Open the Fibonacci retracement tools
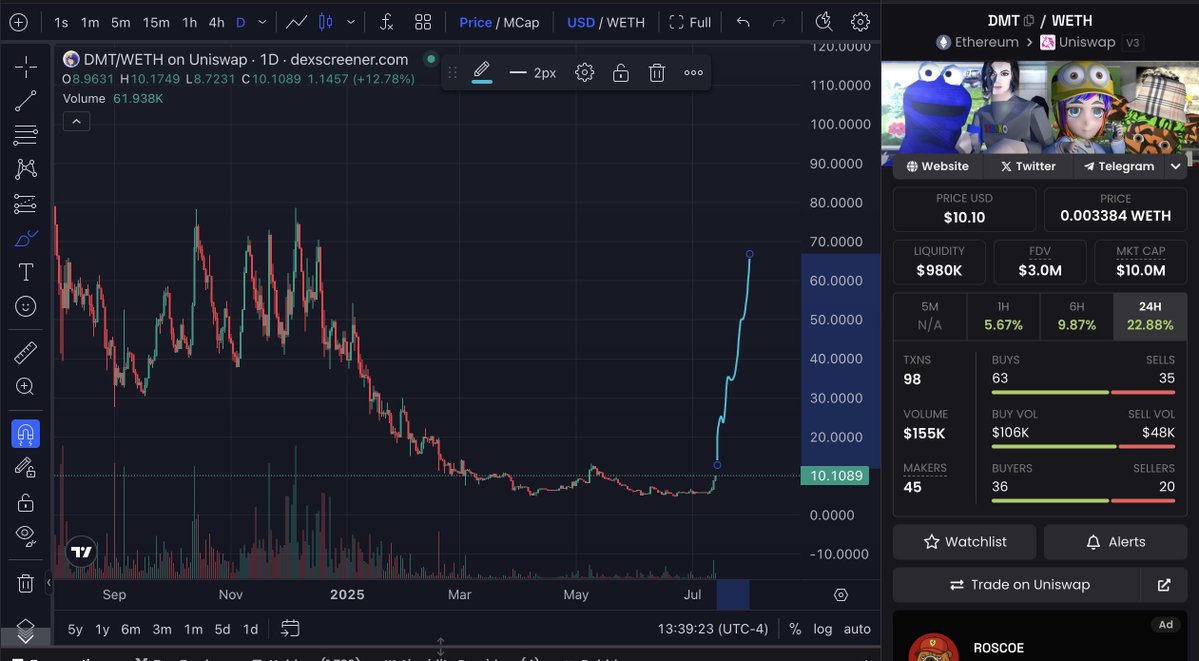 25,135
